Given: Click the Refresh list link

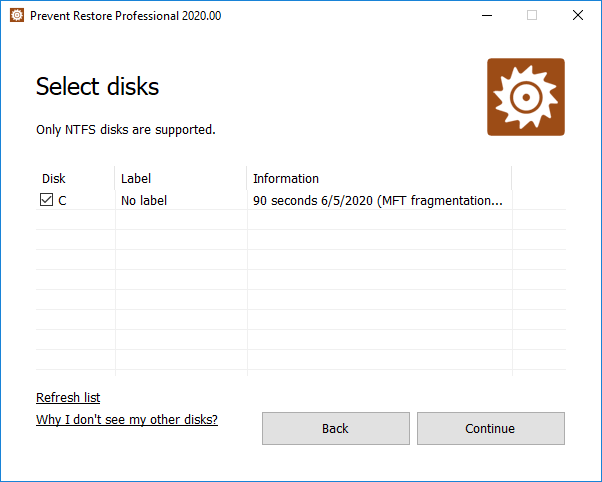Looking at the screenshot, I should [68, 397].
